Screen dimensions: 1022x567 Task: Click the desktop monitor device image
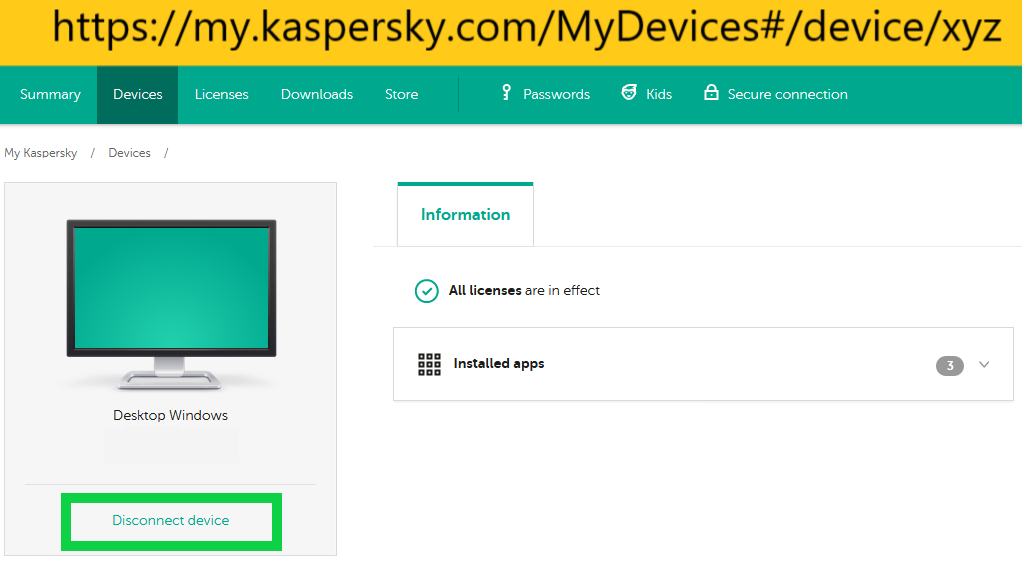click(171, 304)
